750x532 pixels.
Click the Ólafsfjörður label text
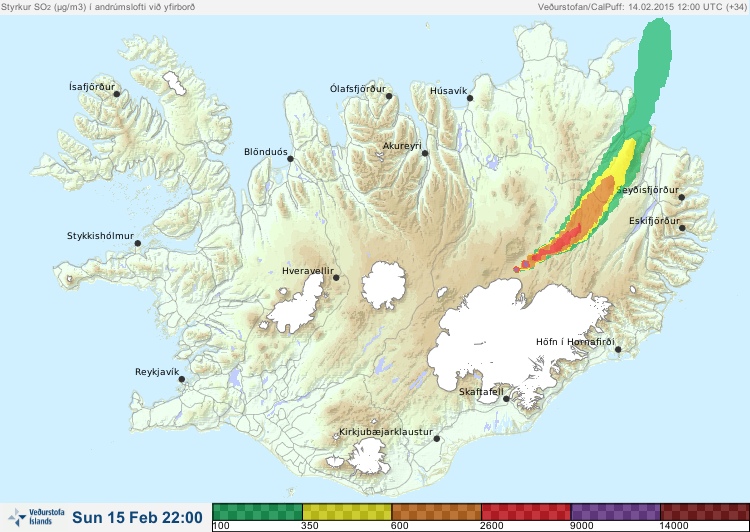click(x=358, y=89)
